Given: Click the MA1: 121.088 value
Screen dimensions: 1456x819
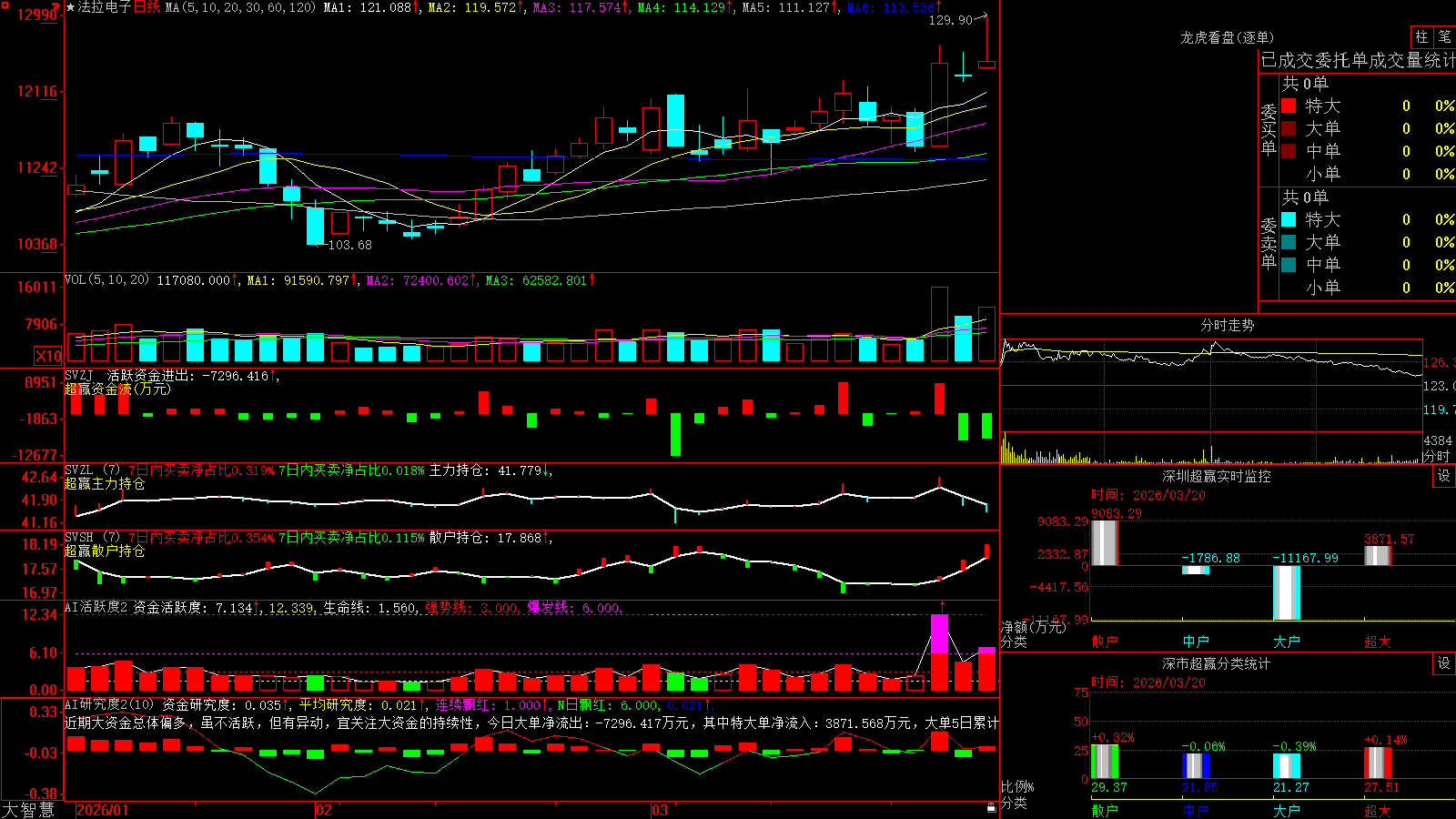Looking at the screenshot, I should point(368,7).
